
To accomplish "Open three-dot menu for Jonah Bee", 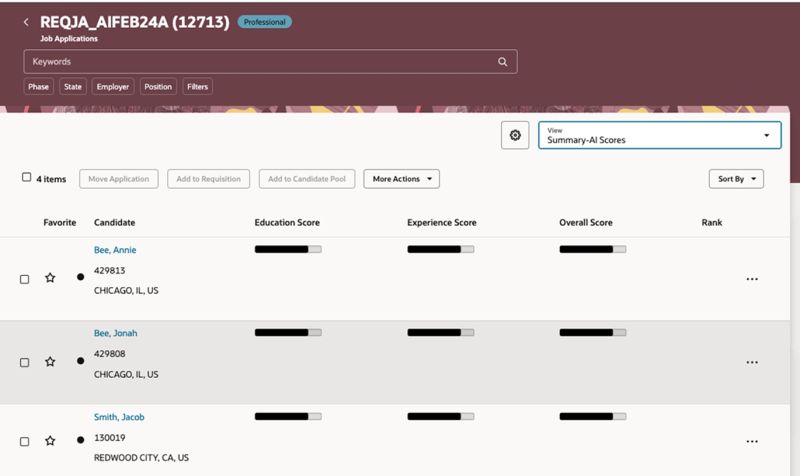I will click(x=752, y=362).
